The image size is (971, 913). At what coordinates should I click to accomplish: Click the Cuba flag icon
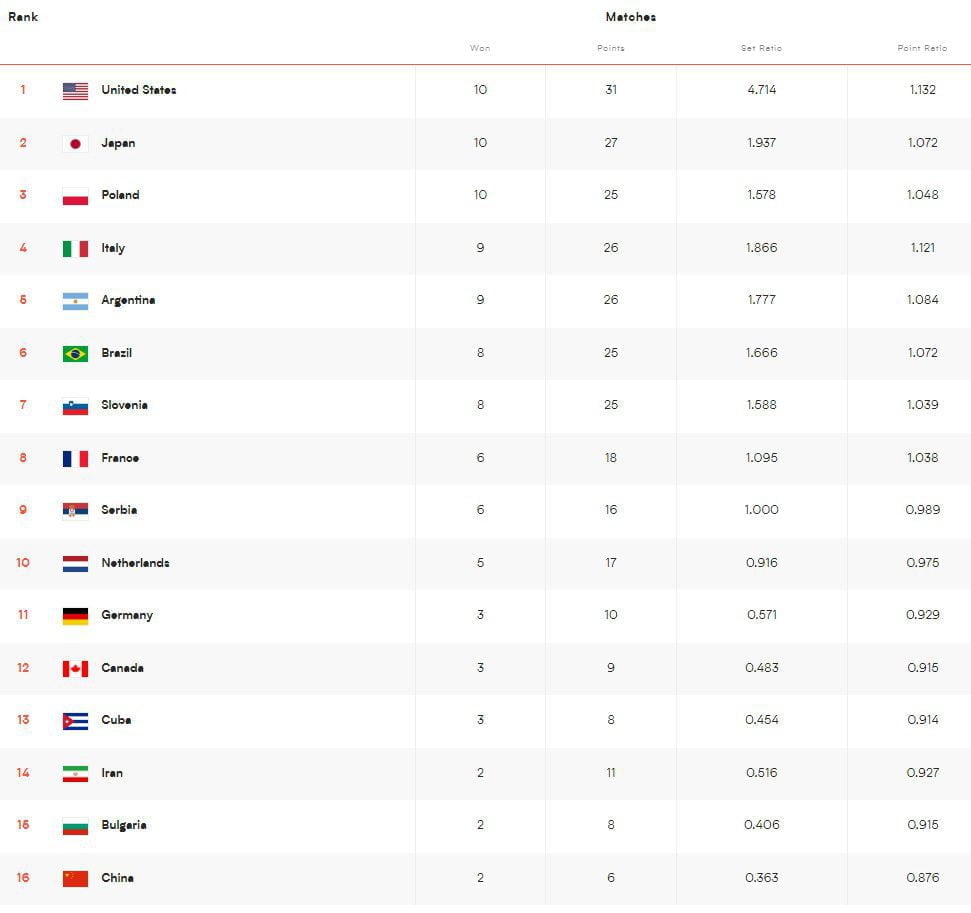click(75, 721)
